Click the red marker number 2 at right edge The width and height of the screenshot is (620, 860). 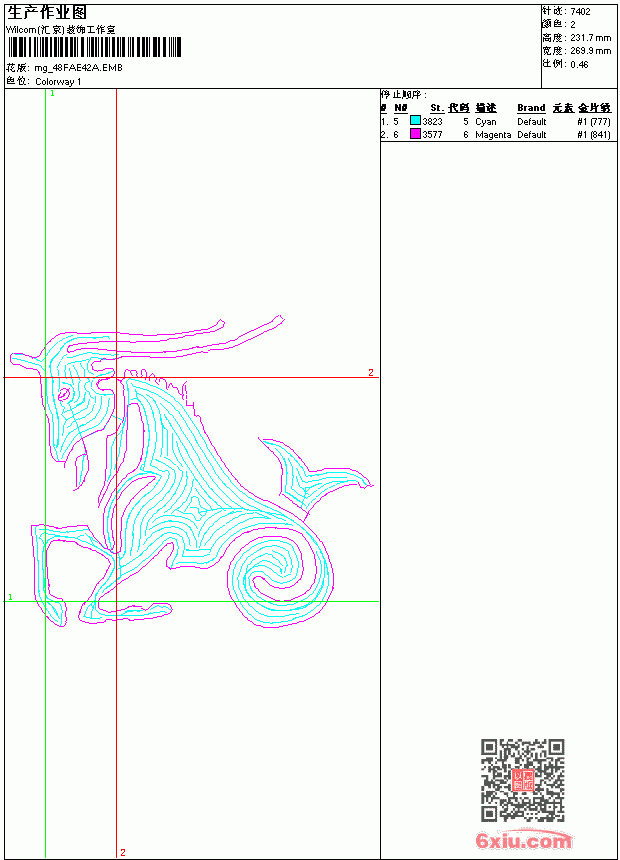point(371,372)
